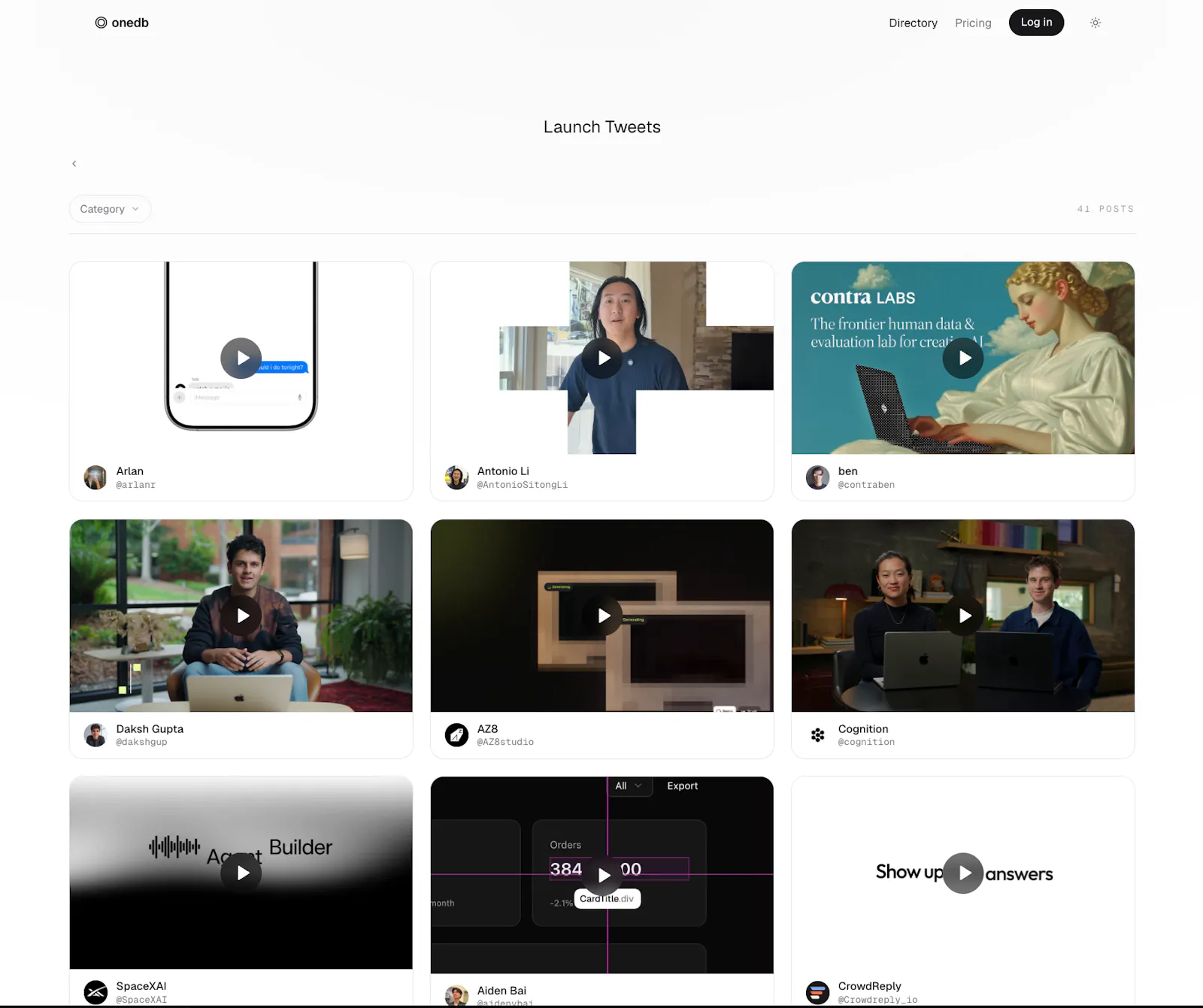Play Arlan's launch video
Screen dimensions: 1203x1008
(241, 358)
